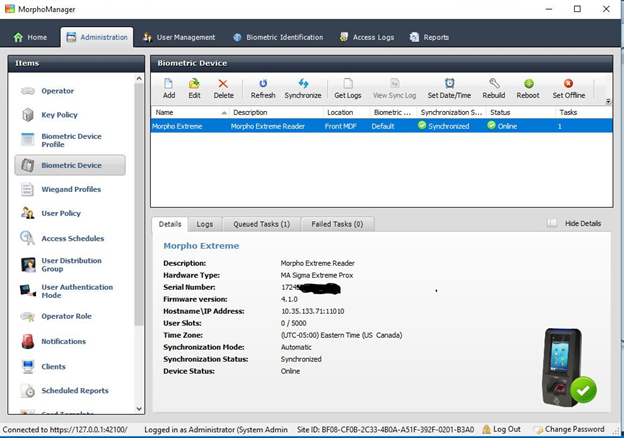Open the Access Logs tab
The width and height of the screenshot is (624, 438).
(367, 37)
